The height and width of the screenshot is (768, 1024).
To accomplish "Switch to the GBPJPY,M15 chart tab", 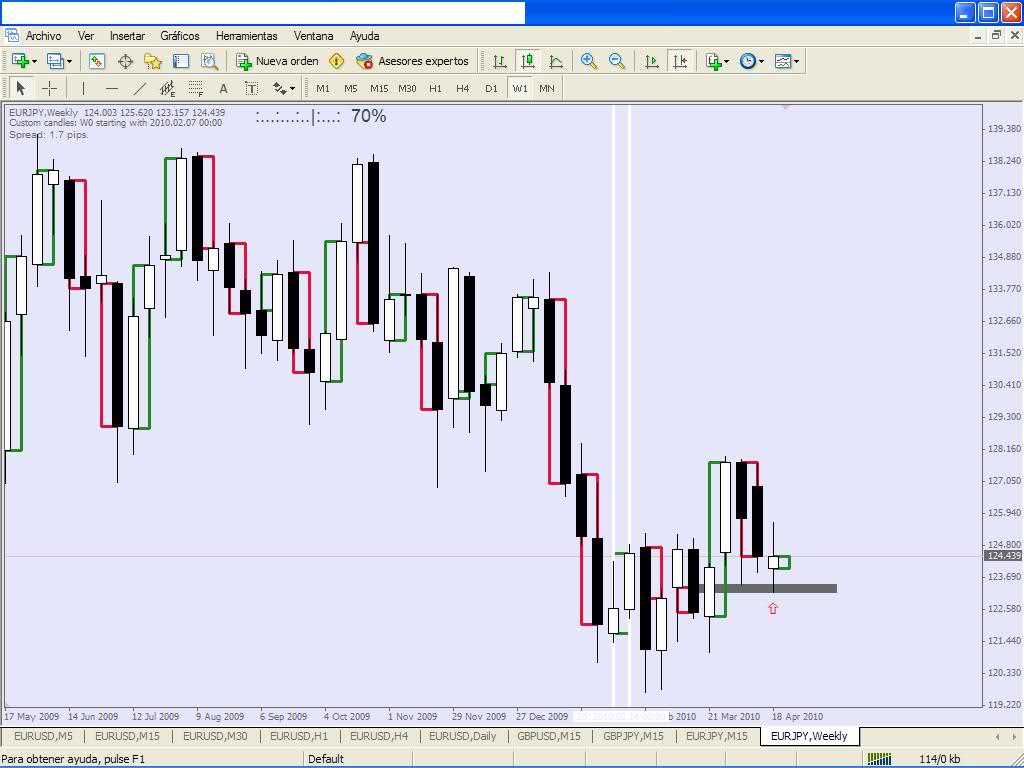I will tap(633, 736).
